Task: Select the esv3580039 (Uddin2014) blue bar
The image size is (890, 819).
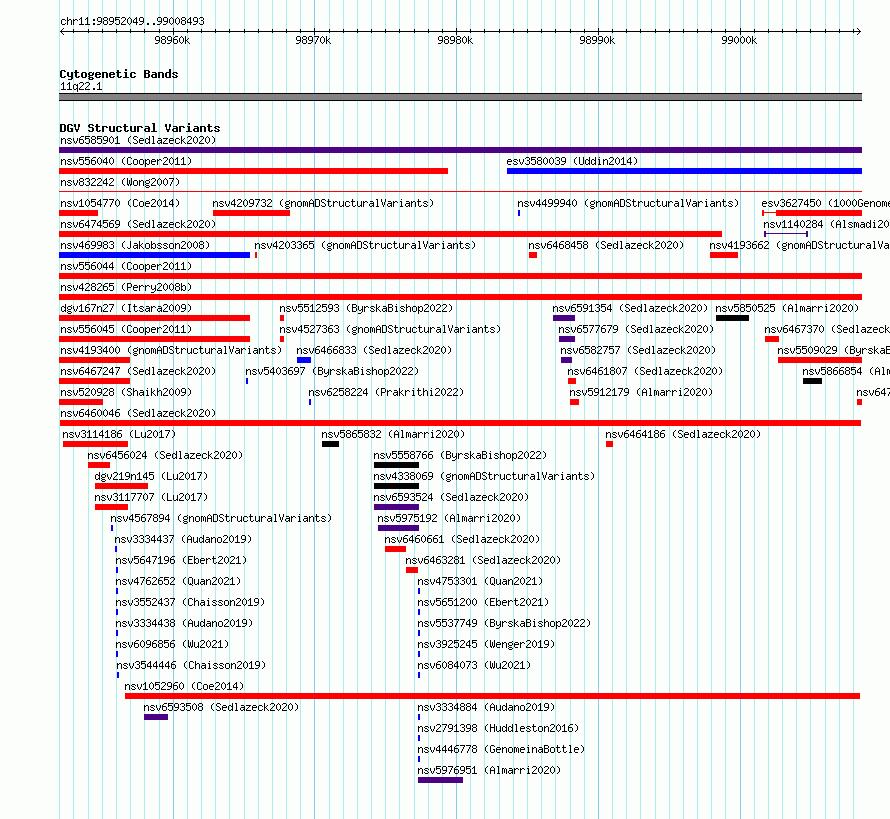Action: point(684,171)
